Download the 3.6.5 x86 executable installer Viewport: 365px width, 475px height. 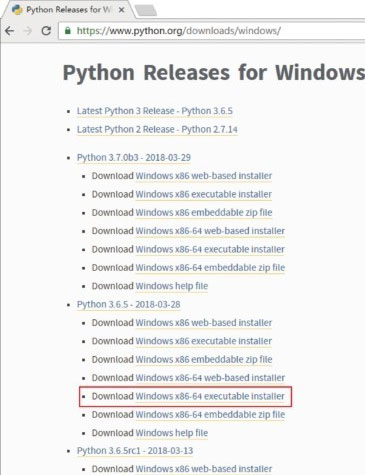click(204, 341)
